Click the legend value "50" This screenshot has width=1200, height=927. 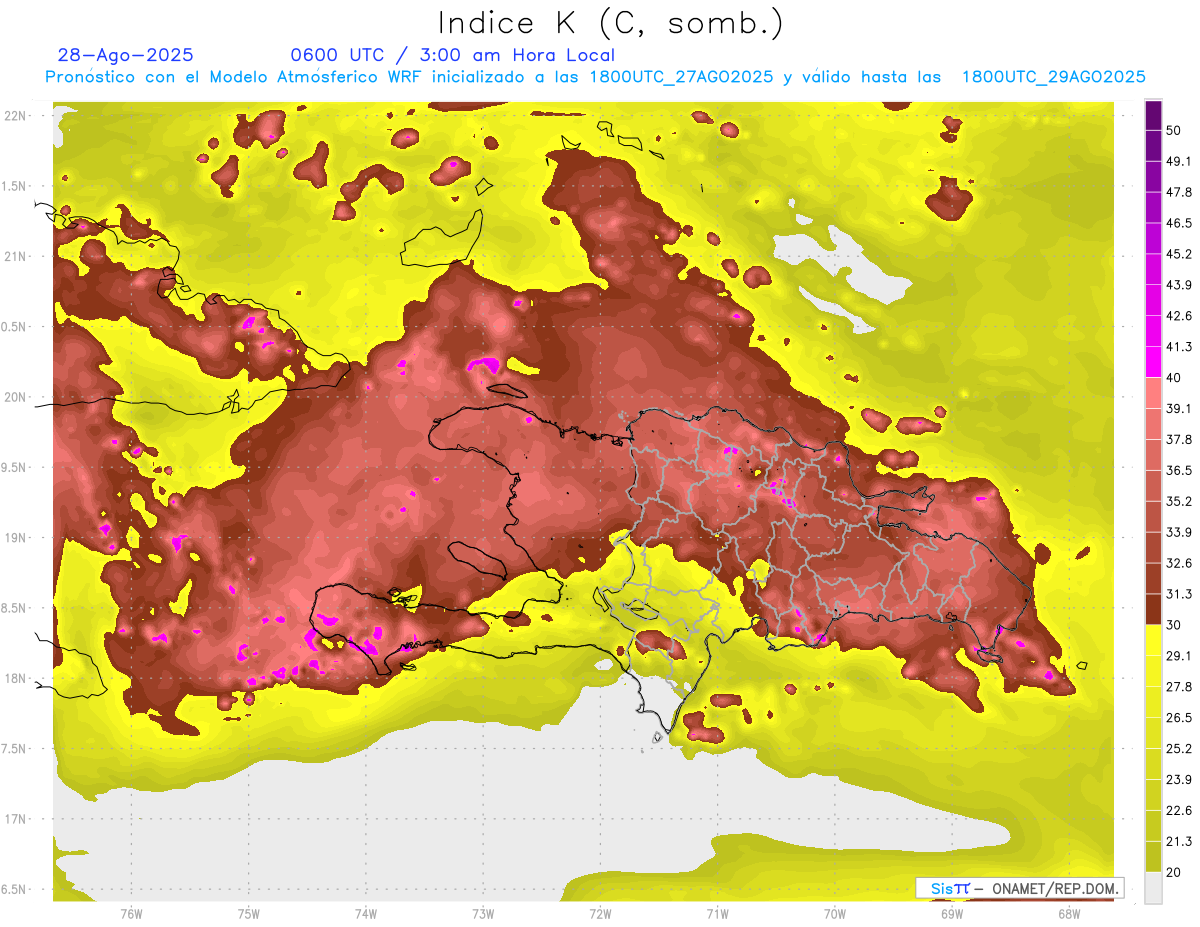[1176, 130]
